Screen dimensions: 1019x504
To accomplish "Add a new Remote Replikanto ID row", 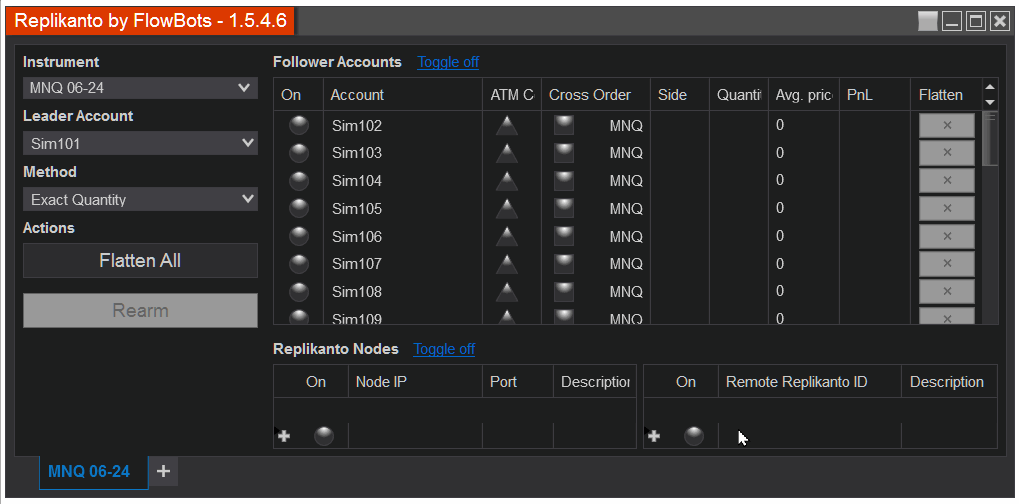I will [x=654, y=436].
